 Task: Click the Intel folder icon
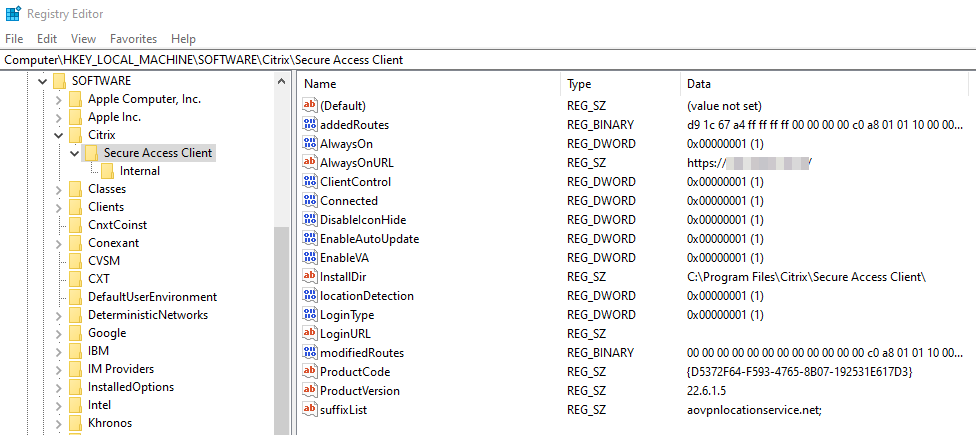75,405
